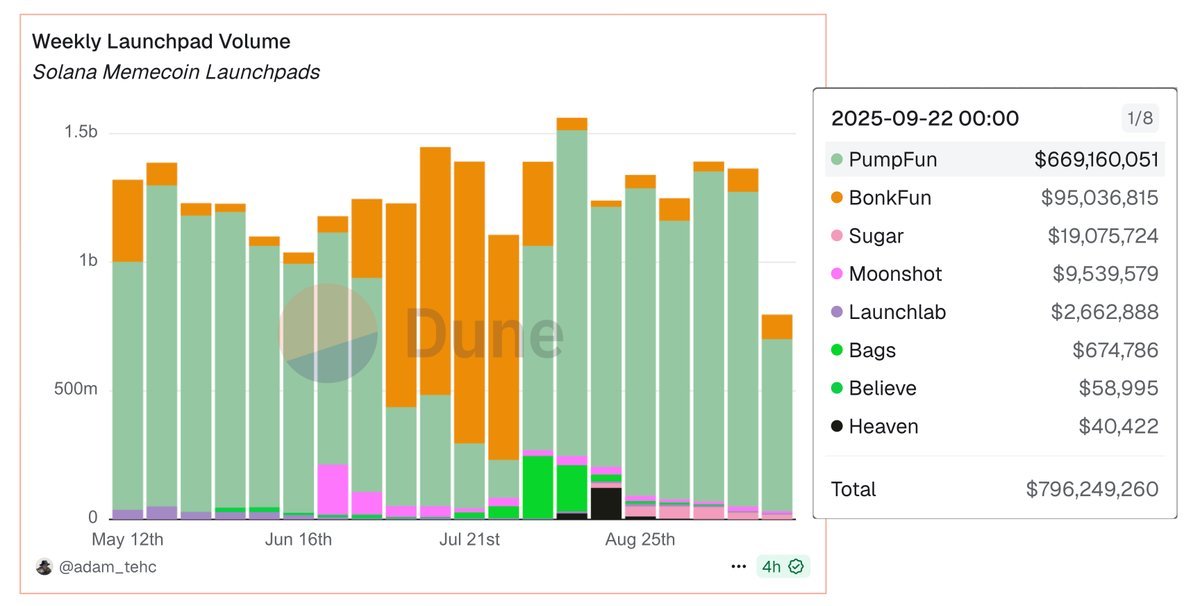1200x606 pixels.
Task: Select the Total row in tooltip
Action: (x=994, y=489)
